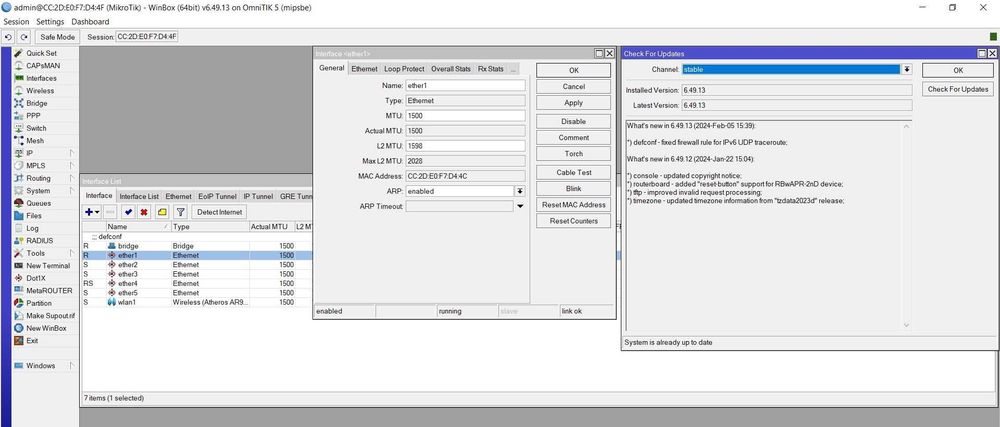Click the funnel Filter icon
1000x427 pixels.
[180, 212]
